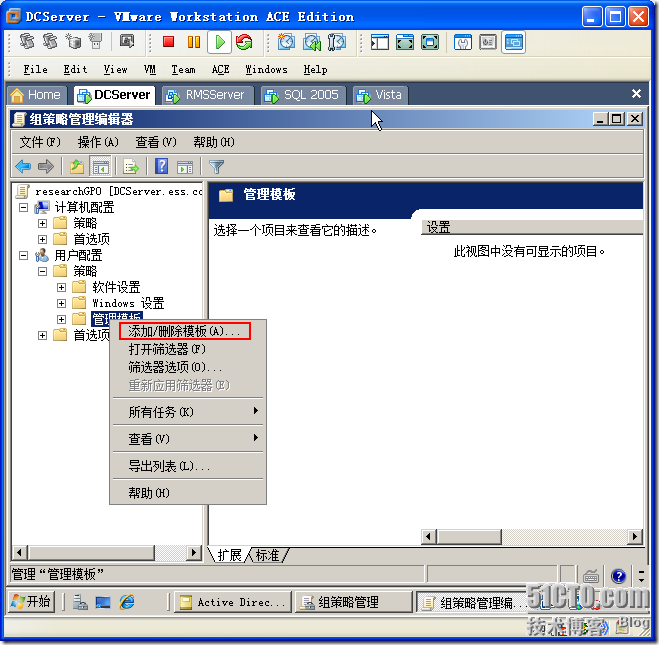Image resolution: width=659 pixels, height=645 pixels.
Task: Open the 文件(F) menu
Action: pyautogui.click(x=40, y=142)
